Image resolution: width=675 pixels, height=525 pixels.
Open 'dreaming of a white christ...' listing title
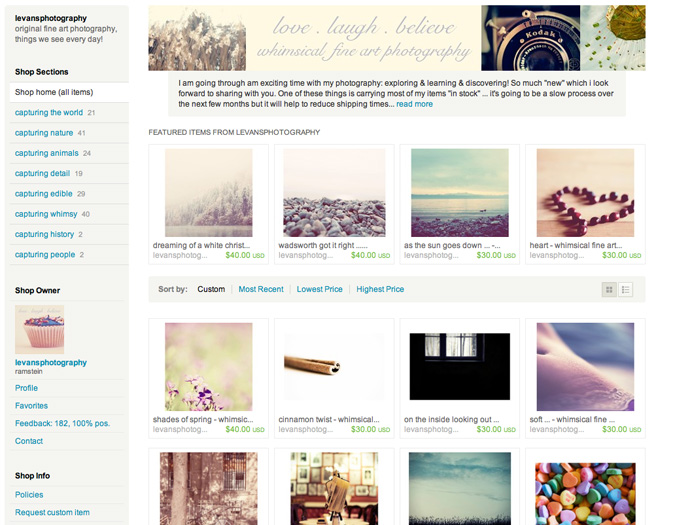[201, 245]
